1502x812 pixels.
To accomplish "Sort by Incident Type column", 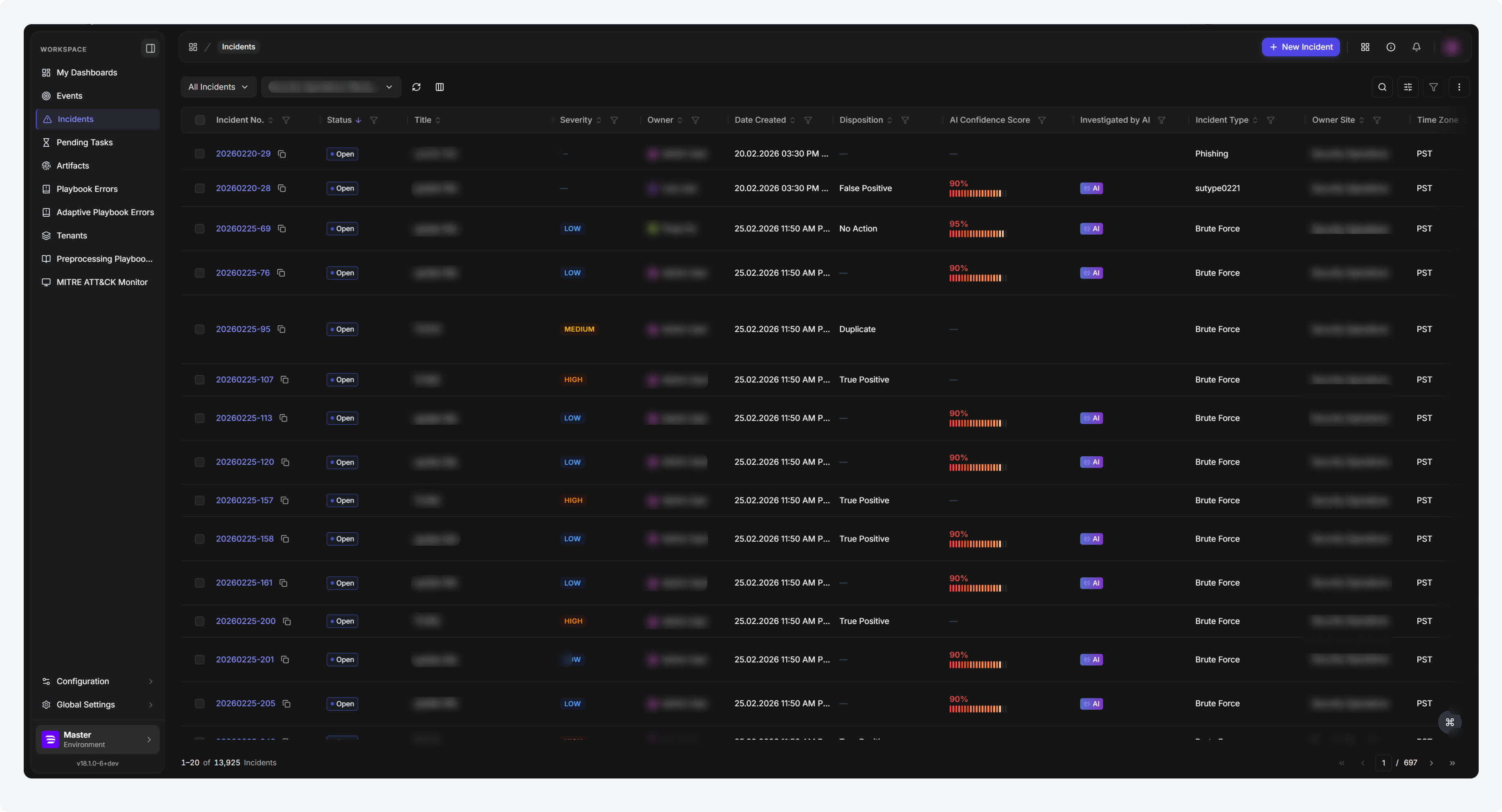I will [x=1255, y=120].
